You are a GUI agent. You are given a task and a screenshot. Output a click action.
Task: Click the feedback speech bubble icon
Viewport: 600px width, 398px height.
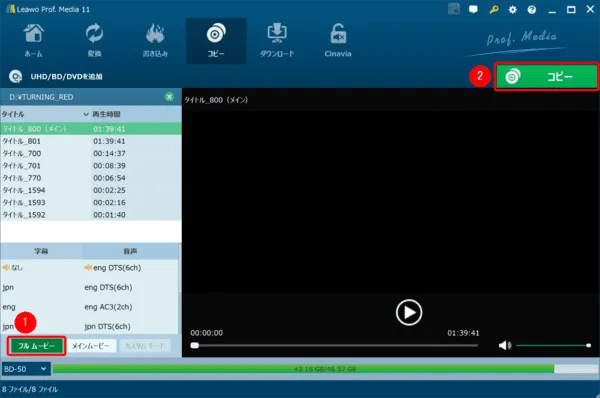point(473,9)
